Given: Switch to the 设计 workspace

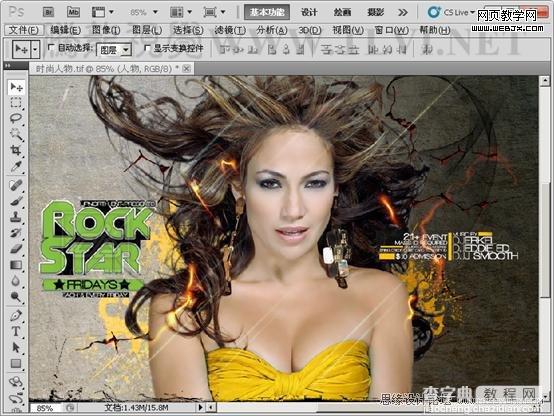Looking at the screenshot, I should click(x=309, y=12).
